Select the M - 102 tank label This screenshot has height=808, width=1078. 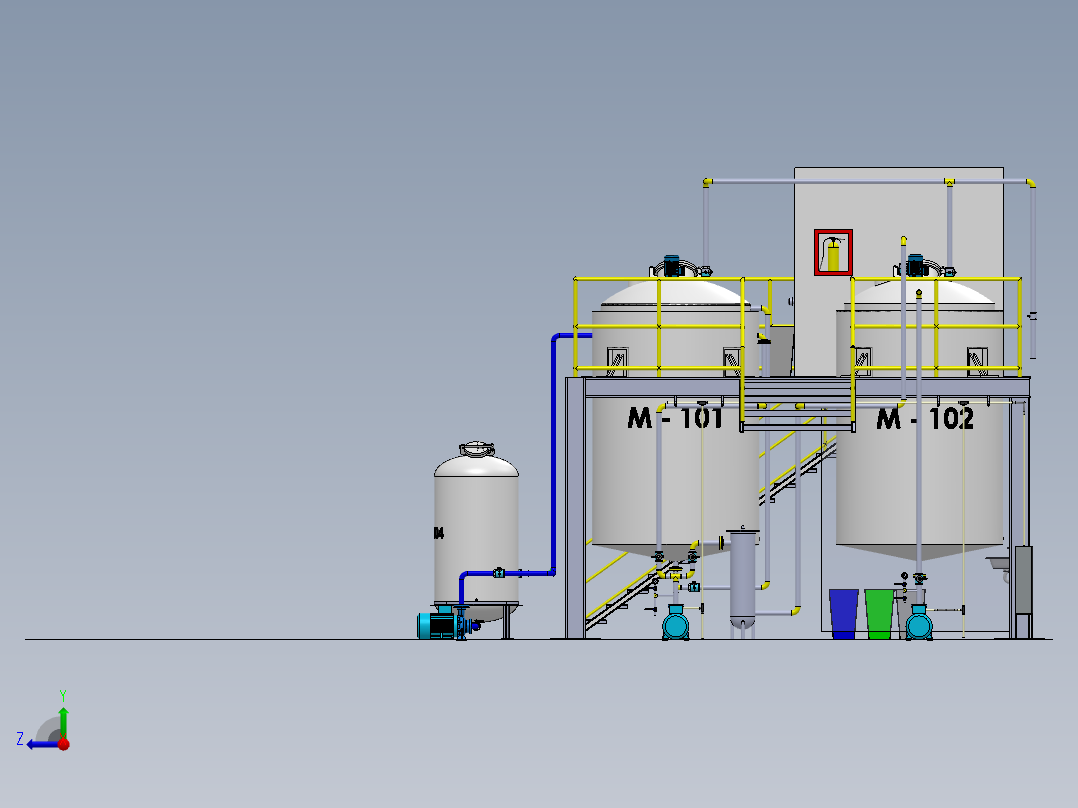[925, 417]
